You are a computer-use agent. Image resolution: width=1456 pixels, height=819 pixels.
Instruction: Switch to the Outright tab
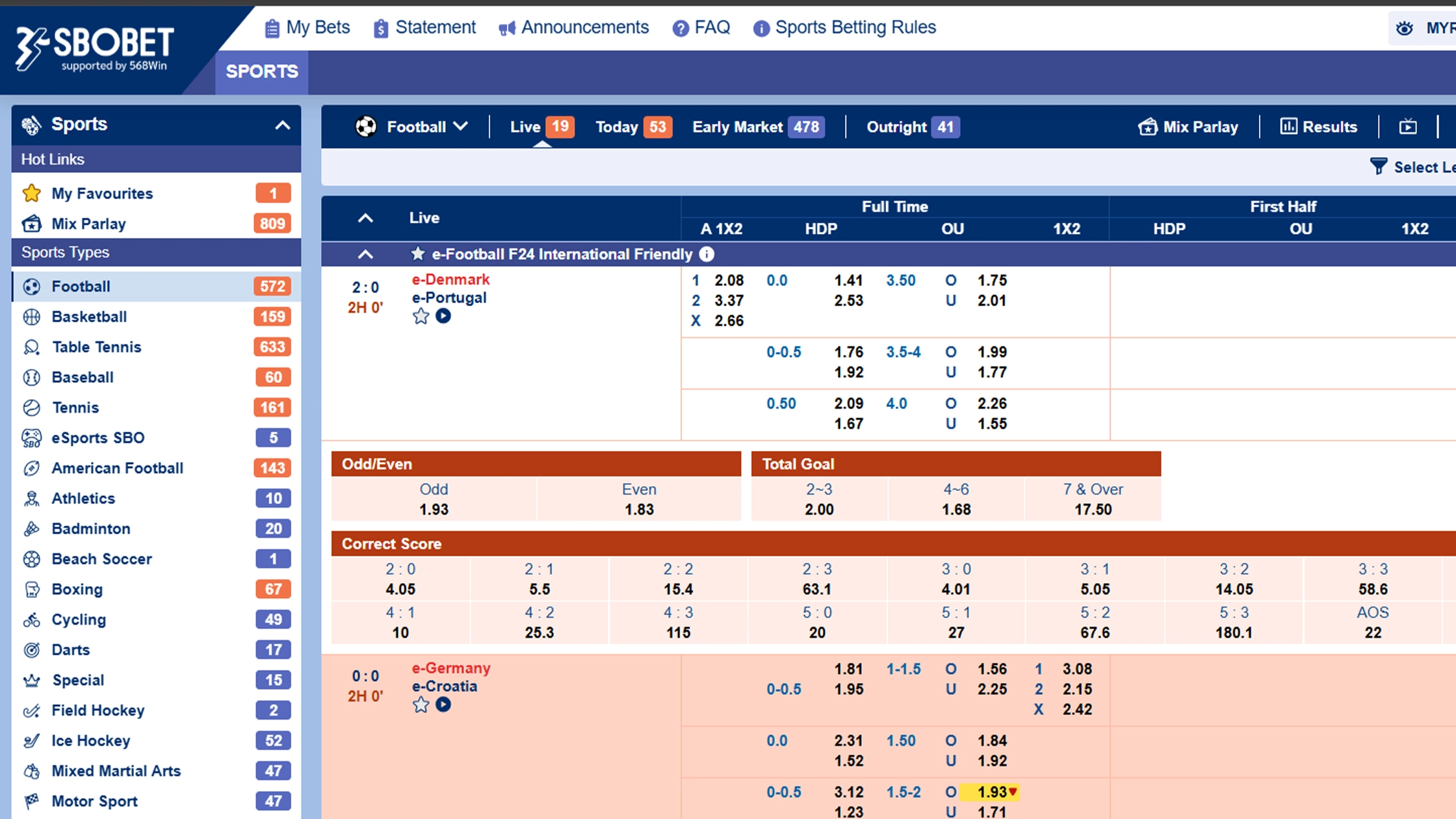tap(913, 127)
